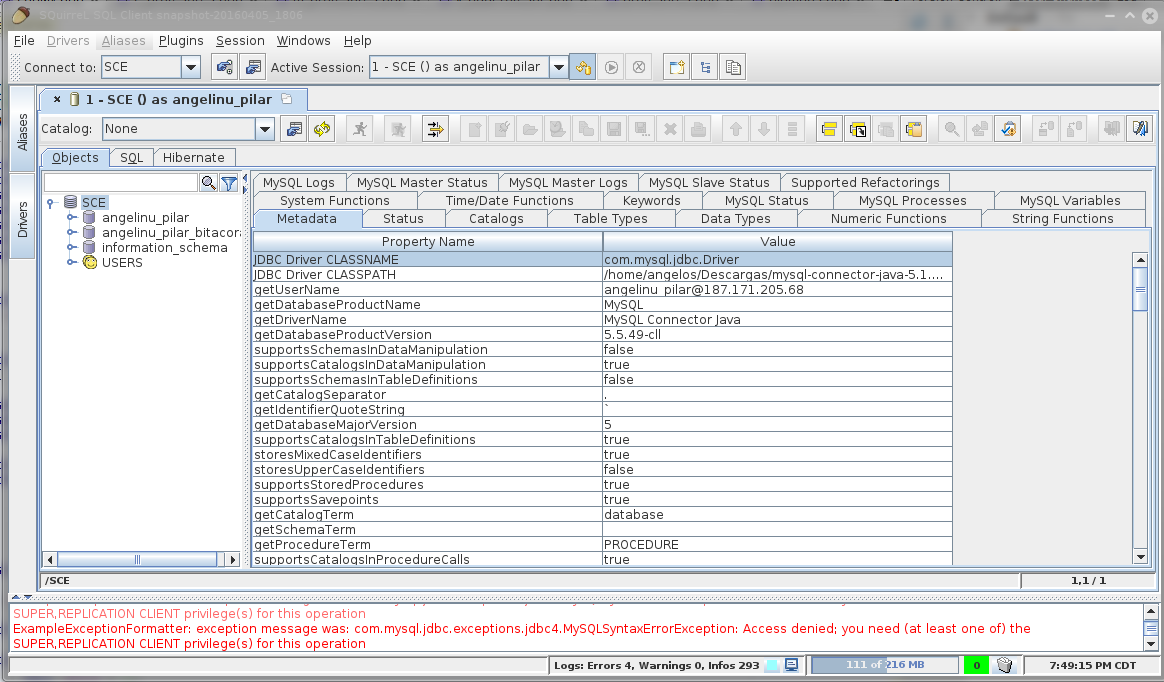Click the garbage collection trash icon
This screenshot has width=1164, height=682.
click(1004, 664)
